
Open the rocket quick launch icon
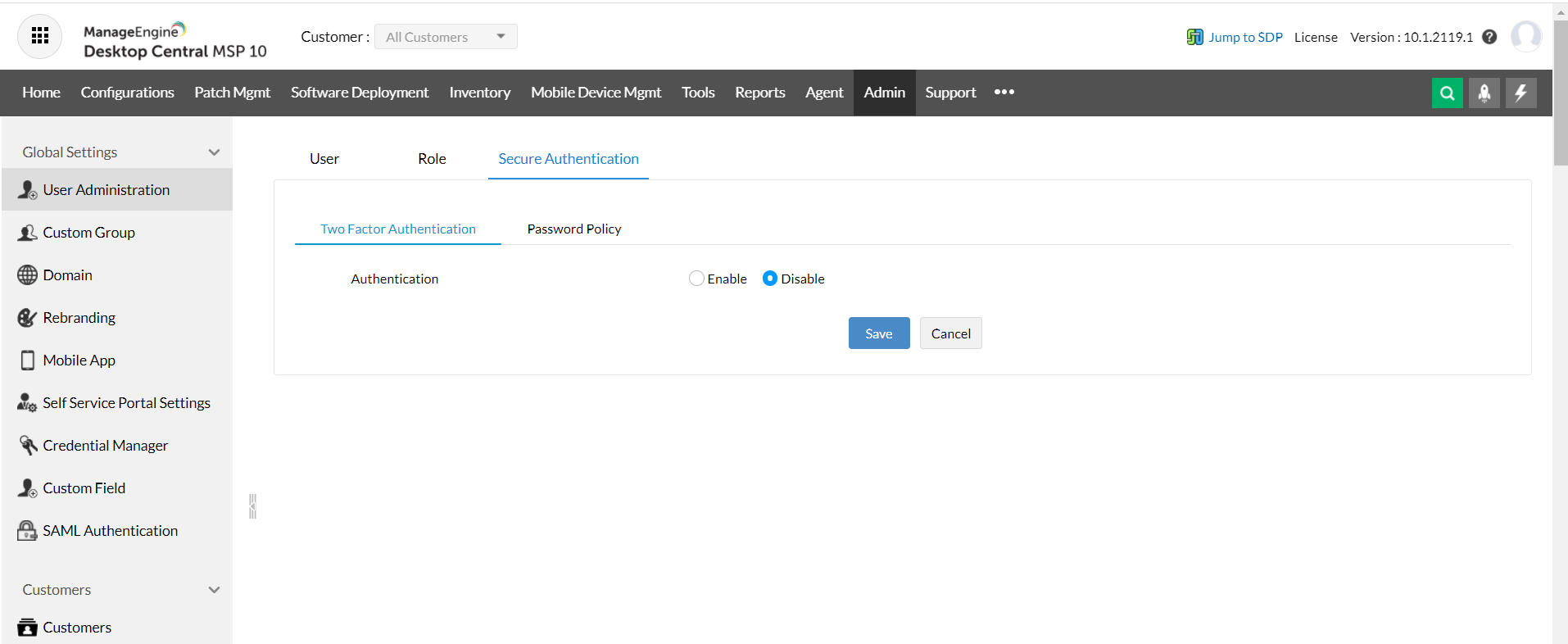click(x=1484, y=93)
